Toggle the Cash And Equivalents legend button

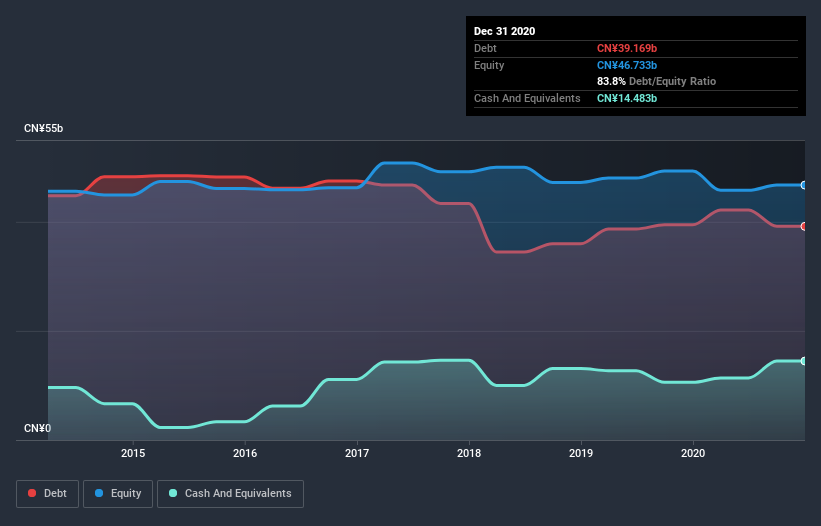point(230,494)
